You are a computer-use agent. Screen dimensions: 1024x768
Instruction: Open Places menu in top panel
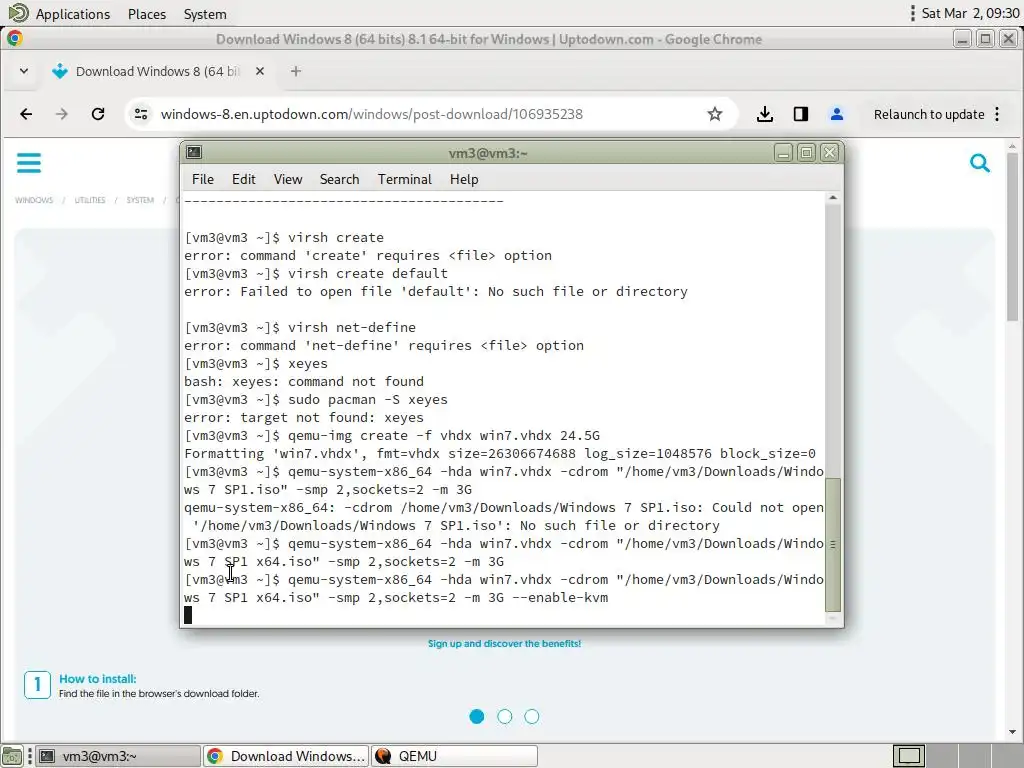click(147, 14)
